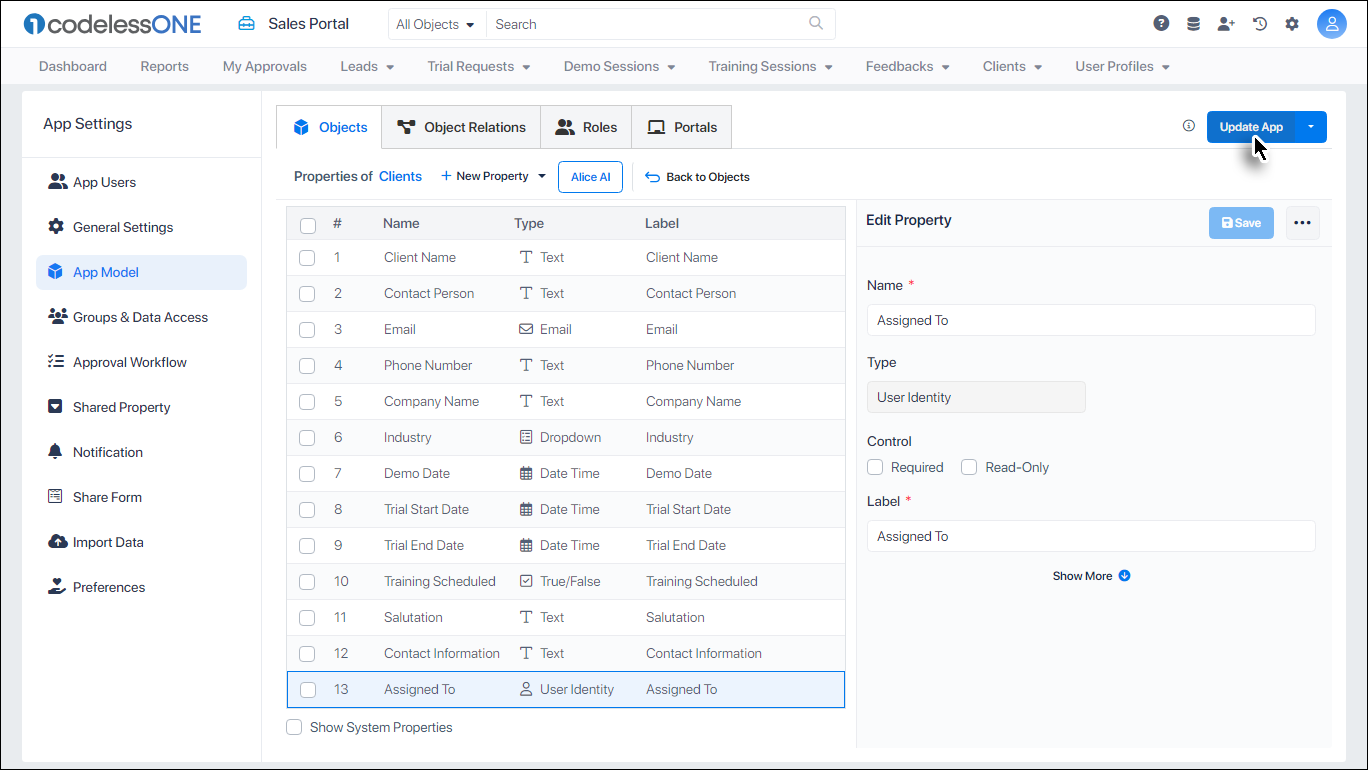Enable the Required checkbox for Assigned To

click(x=875, y=467)
